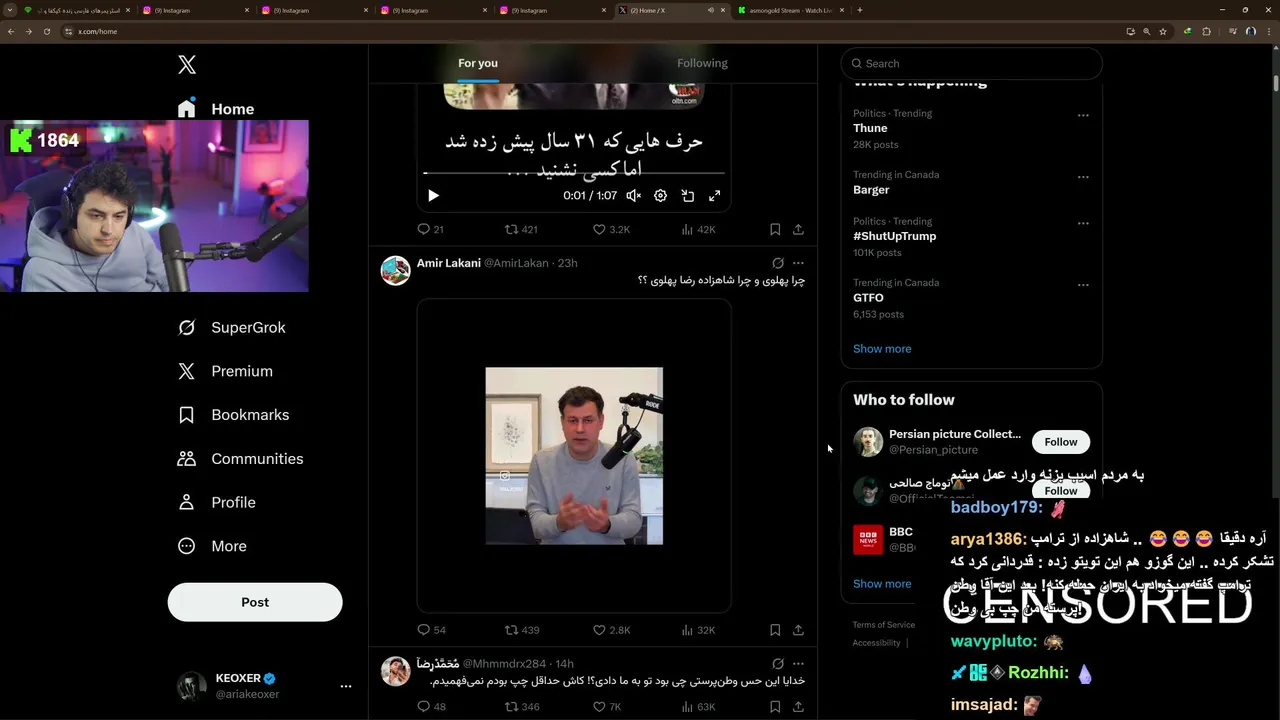This screenshot has height=720, width=1280.
Task: Open the Thune trending topic
Action: pos(870,128)
